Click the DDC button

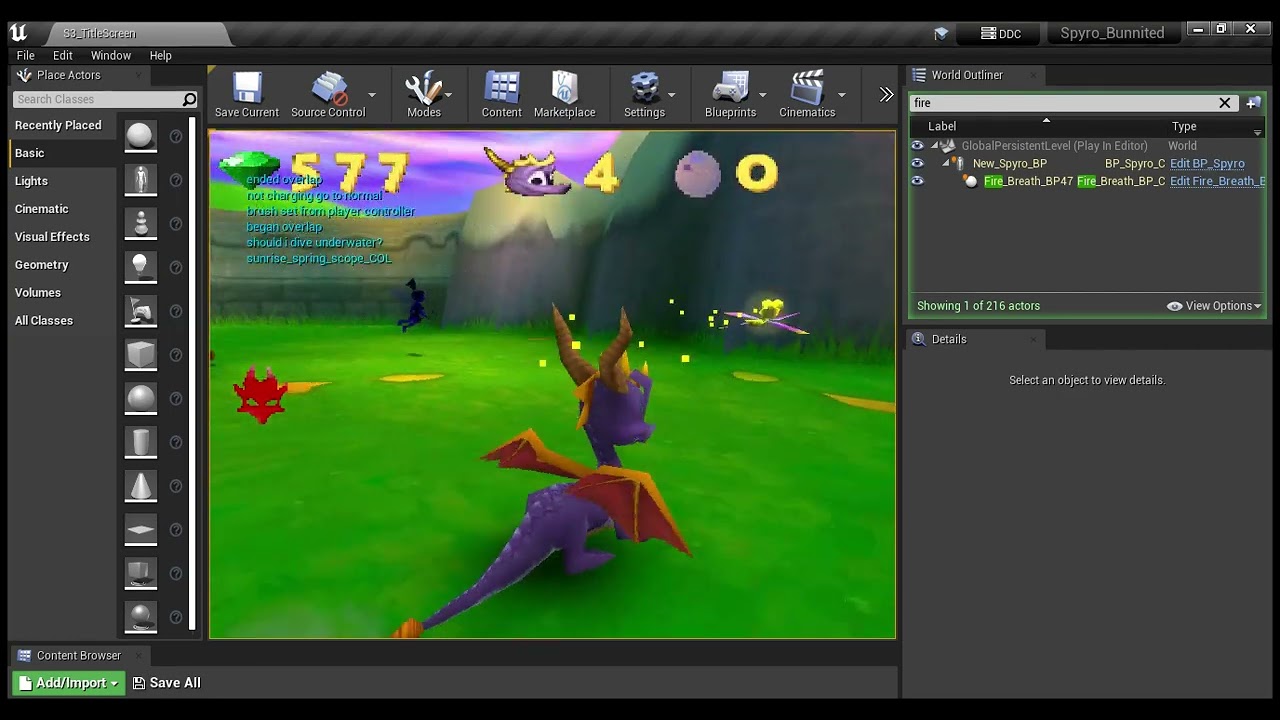click(1001, 34)
